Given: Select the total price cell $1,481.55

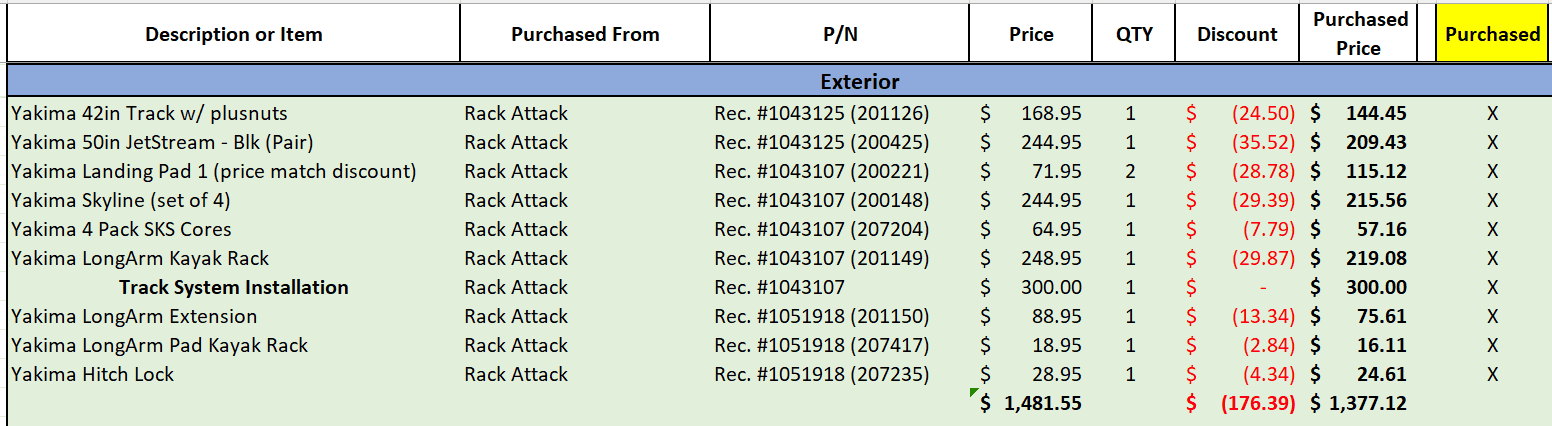Looking at the screenshot, I should point(1031,404).
